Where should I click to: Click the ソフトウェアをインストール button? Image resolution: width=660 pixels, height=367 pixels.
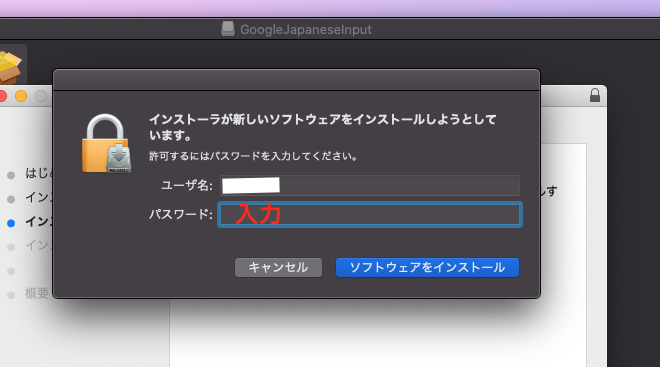coord(427,268)
